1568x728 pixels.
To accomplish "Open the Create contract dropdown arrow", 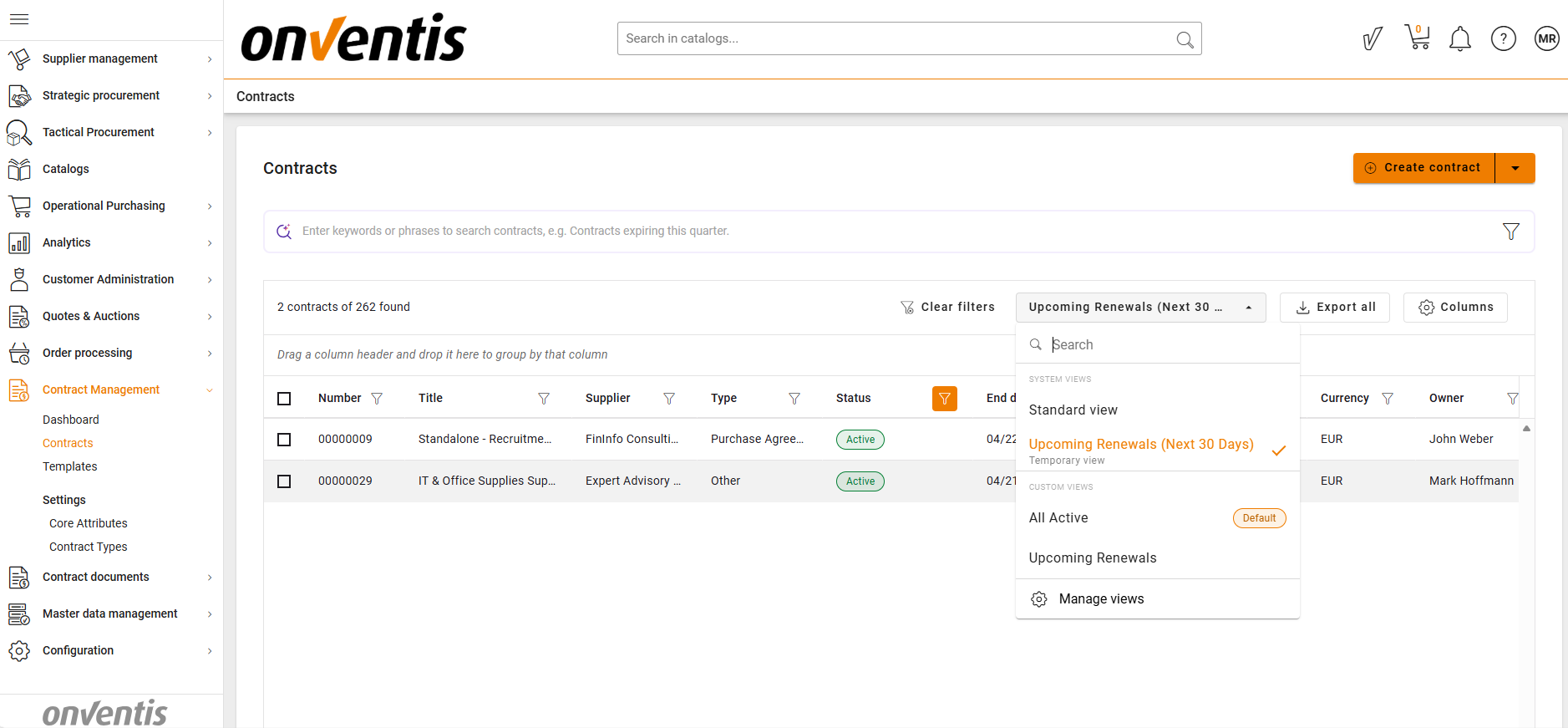I will 1515,168.
